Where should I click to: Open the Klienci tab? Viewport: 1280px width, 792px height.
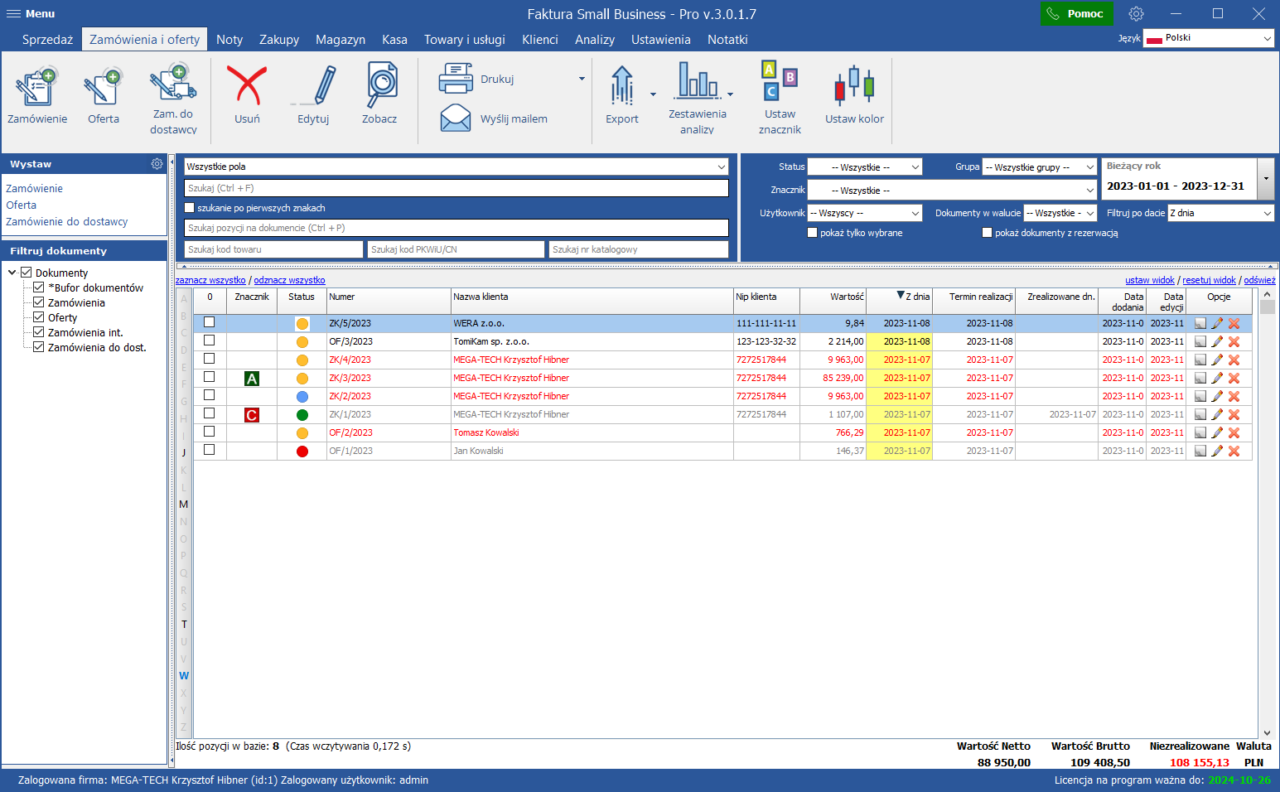tap(540, 40)
